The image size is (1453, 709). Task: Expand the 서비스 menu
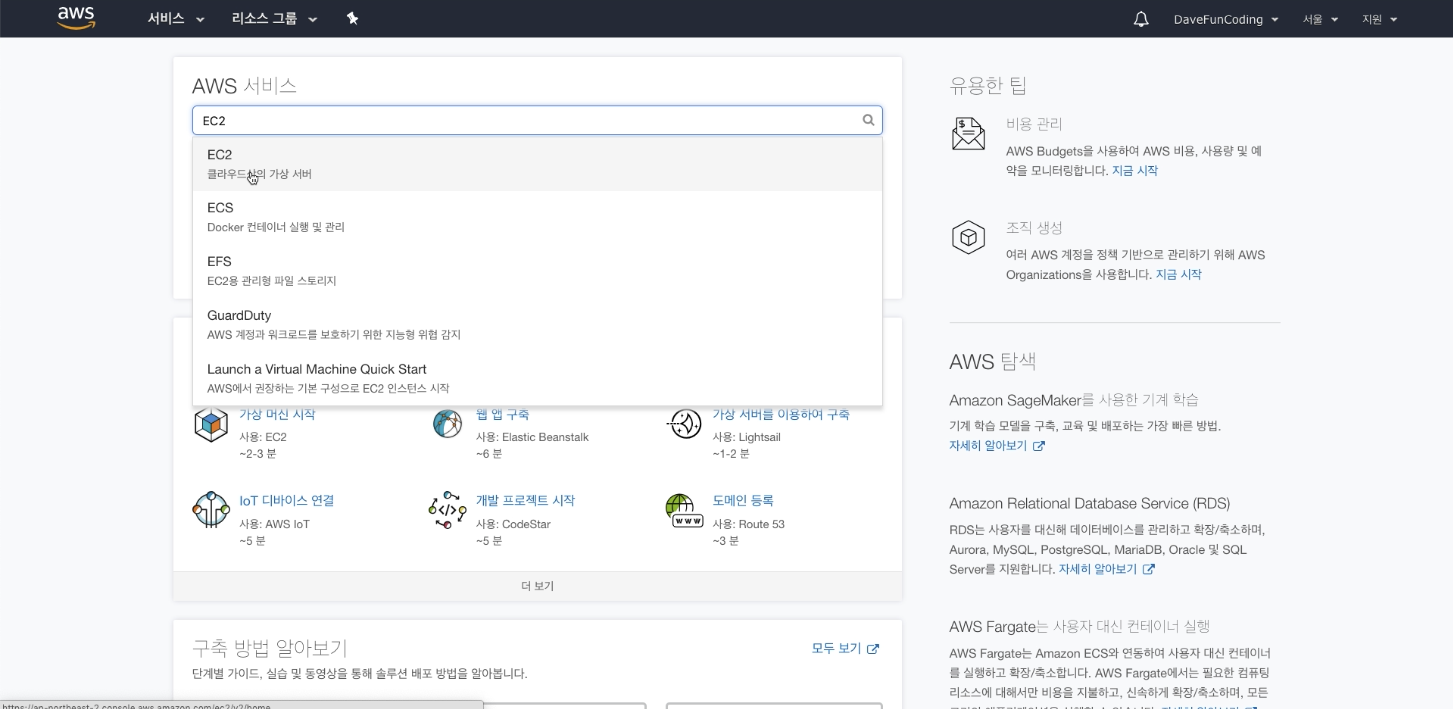[175, 19]
